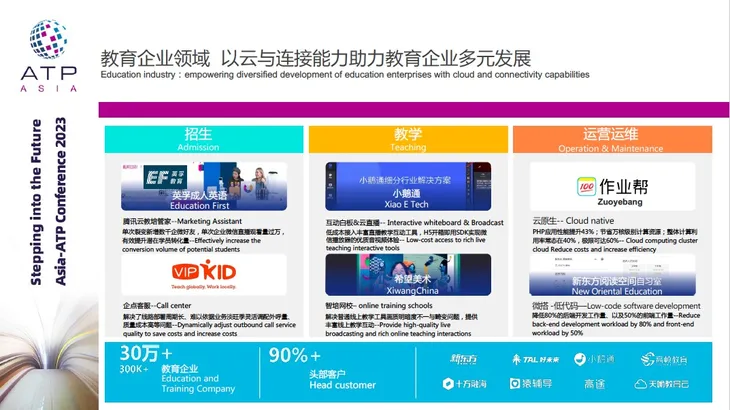This screenshot has height=410, width=730.
Task: Click the '企点客服--Call center' heading
Action: [x=157, y=305]
